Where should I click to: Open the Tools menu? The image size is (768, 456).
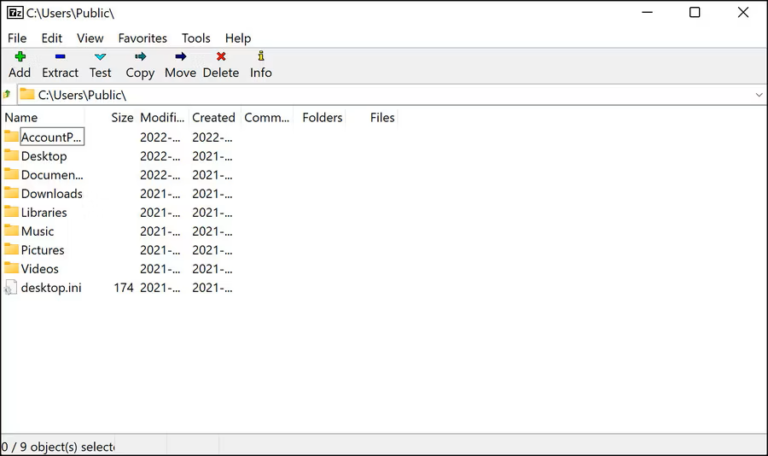click(x=196, y=38)
